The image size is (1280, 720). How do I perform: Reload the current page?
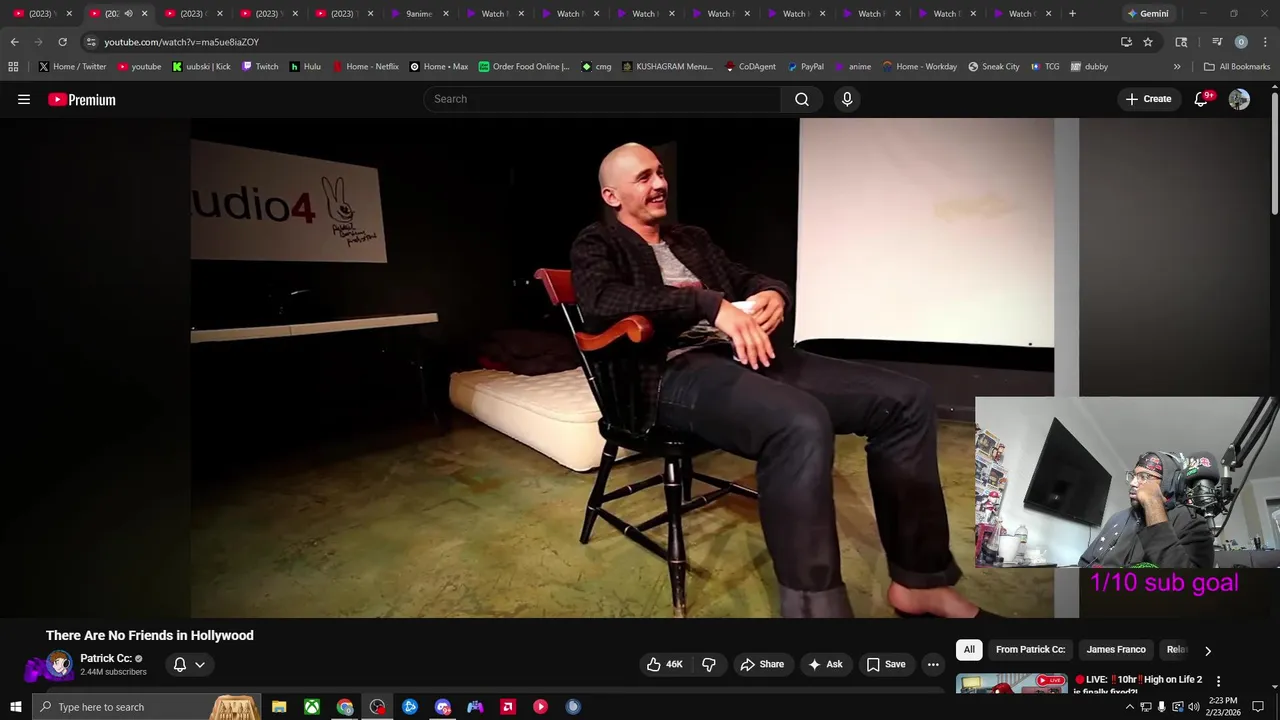(62, 42)
